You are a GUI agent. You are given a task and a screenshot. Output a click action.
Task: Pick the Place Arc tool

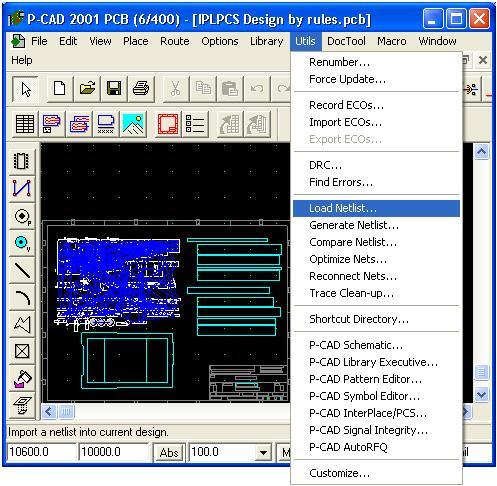(x=22, y=297)
